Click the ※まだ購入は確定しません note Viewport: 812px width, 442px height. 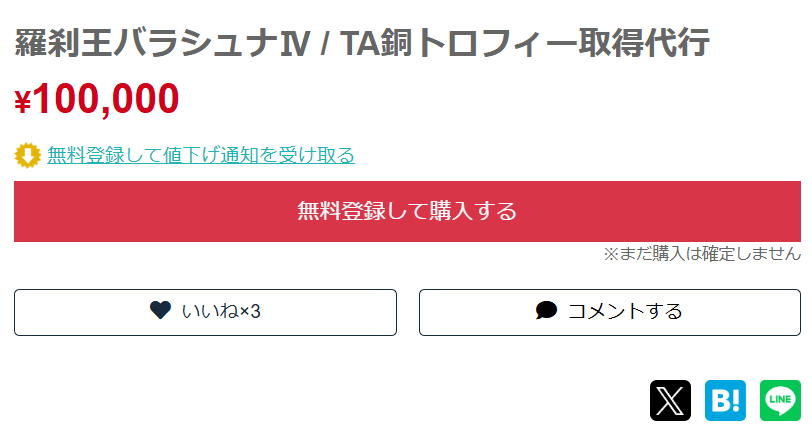[x=702, y=254]
